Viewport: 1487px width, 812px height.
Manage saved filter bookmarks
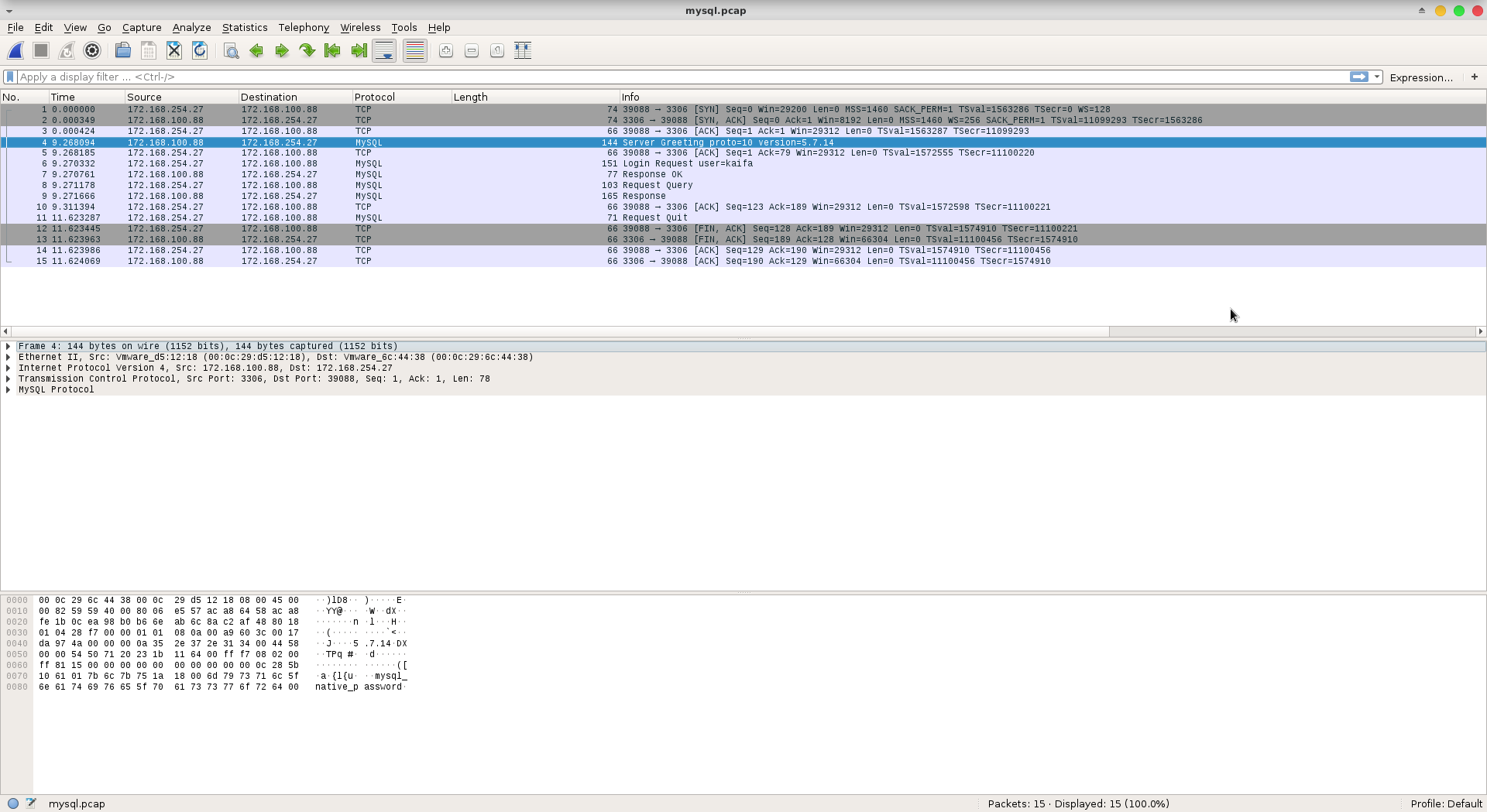coord(10,77)
